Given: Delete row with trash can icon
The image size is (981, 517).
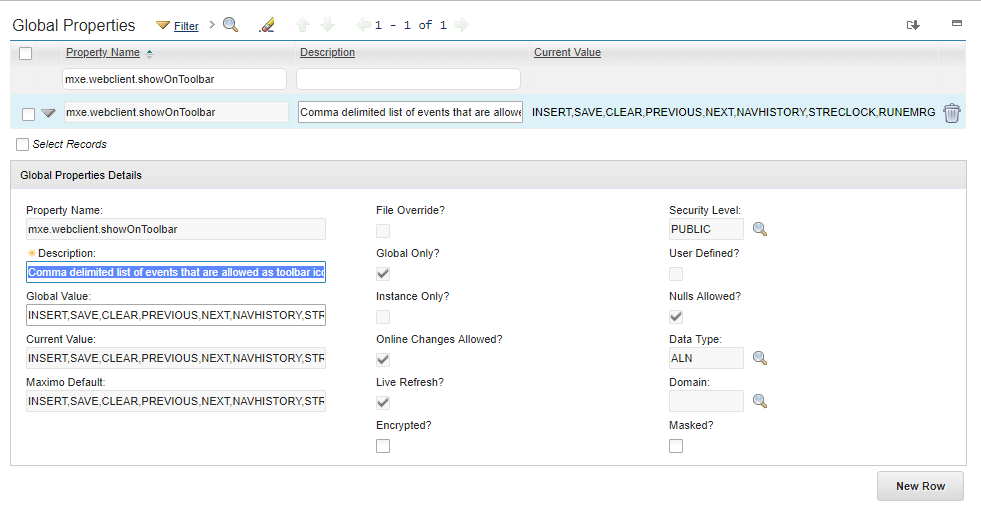Looking at the screenshot, I should 952,113.
